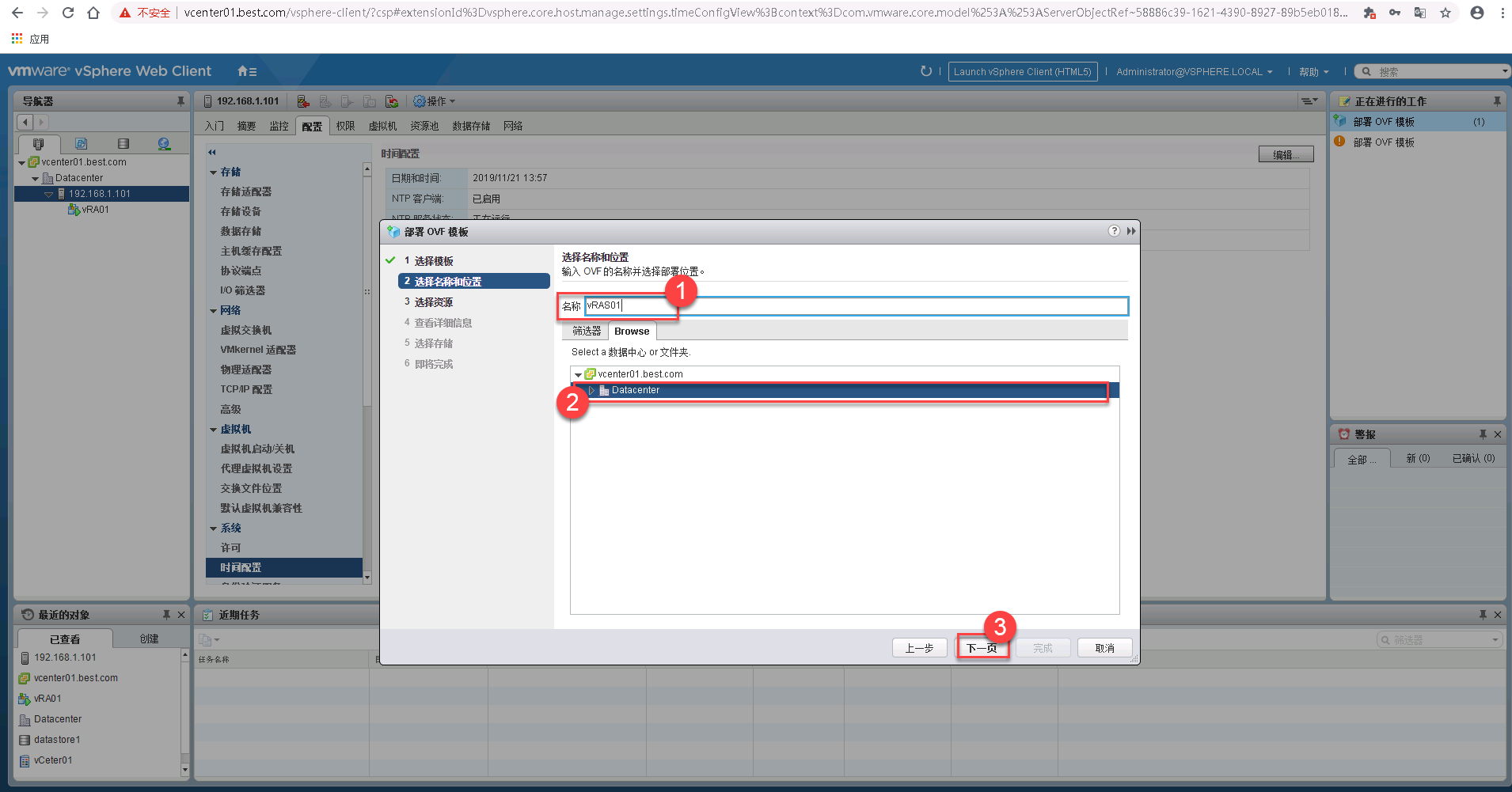
Task: Click the refresh icon in the top bar
Action: pyautogui.click(x=926, y=71)
